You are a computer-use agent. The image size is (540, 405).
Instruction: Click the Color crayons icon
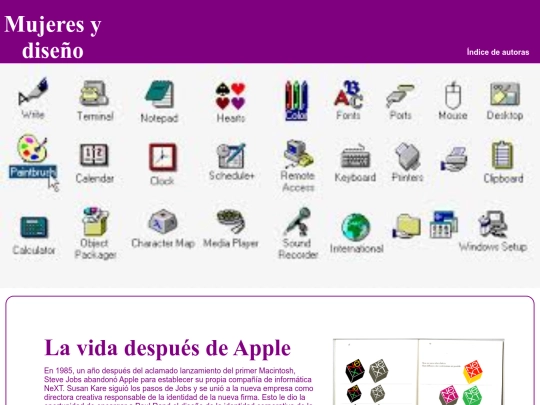(x=296, y=96)
